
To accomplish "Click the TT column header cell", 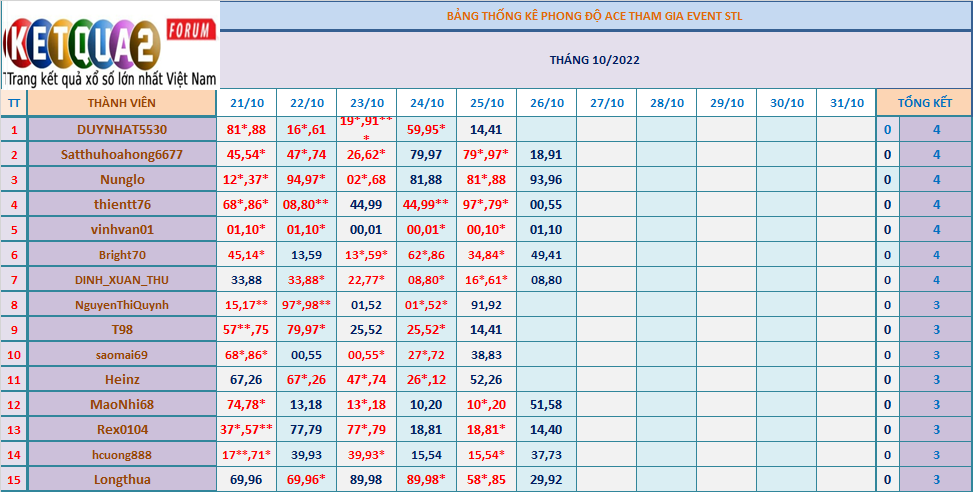I will click(x=14, y=103).
